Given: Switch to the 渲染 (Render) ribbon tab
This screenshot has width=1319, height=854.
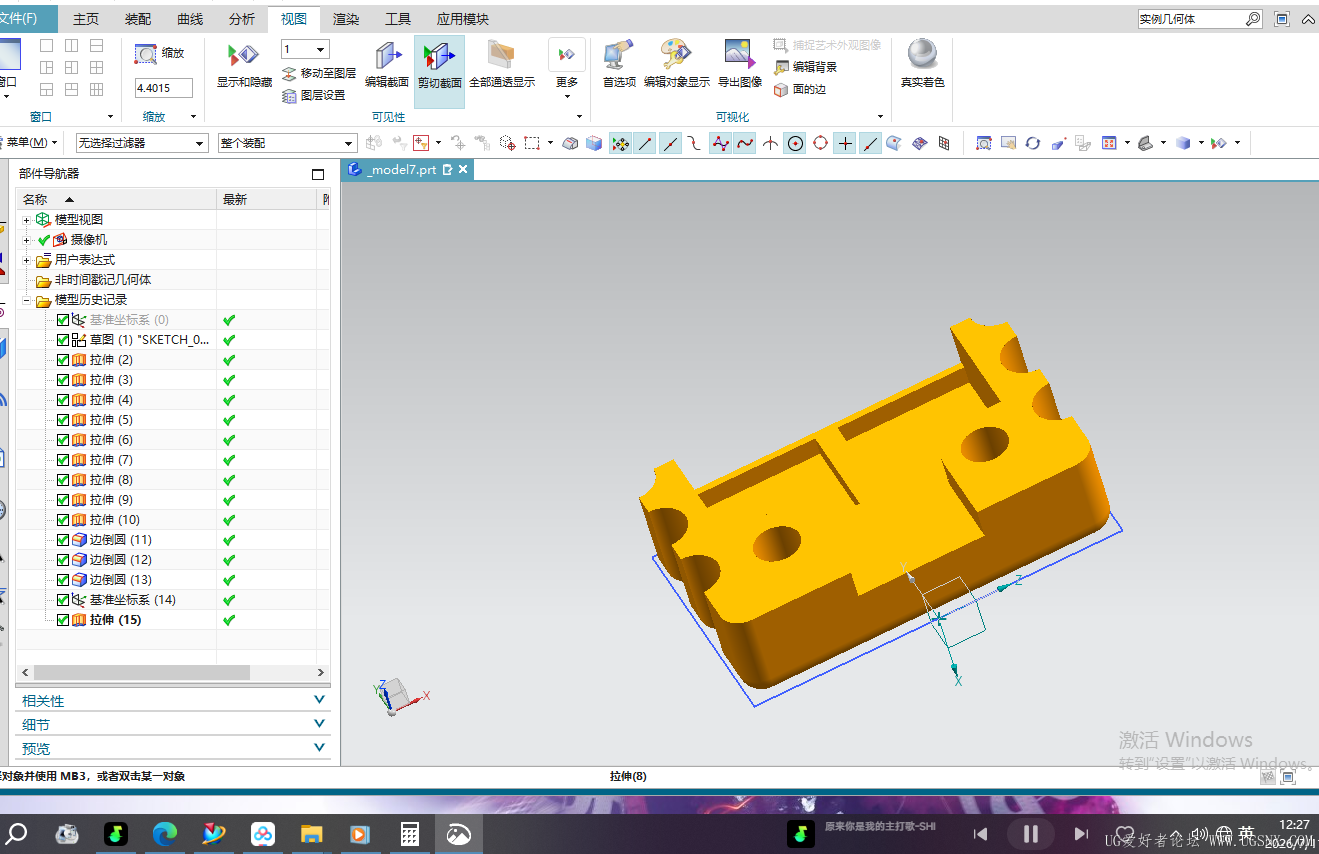Looking at the screenshot, I should [x=346, y=19].
